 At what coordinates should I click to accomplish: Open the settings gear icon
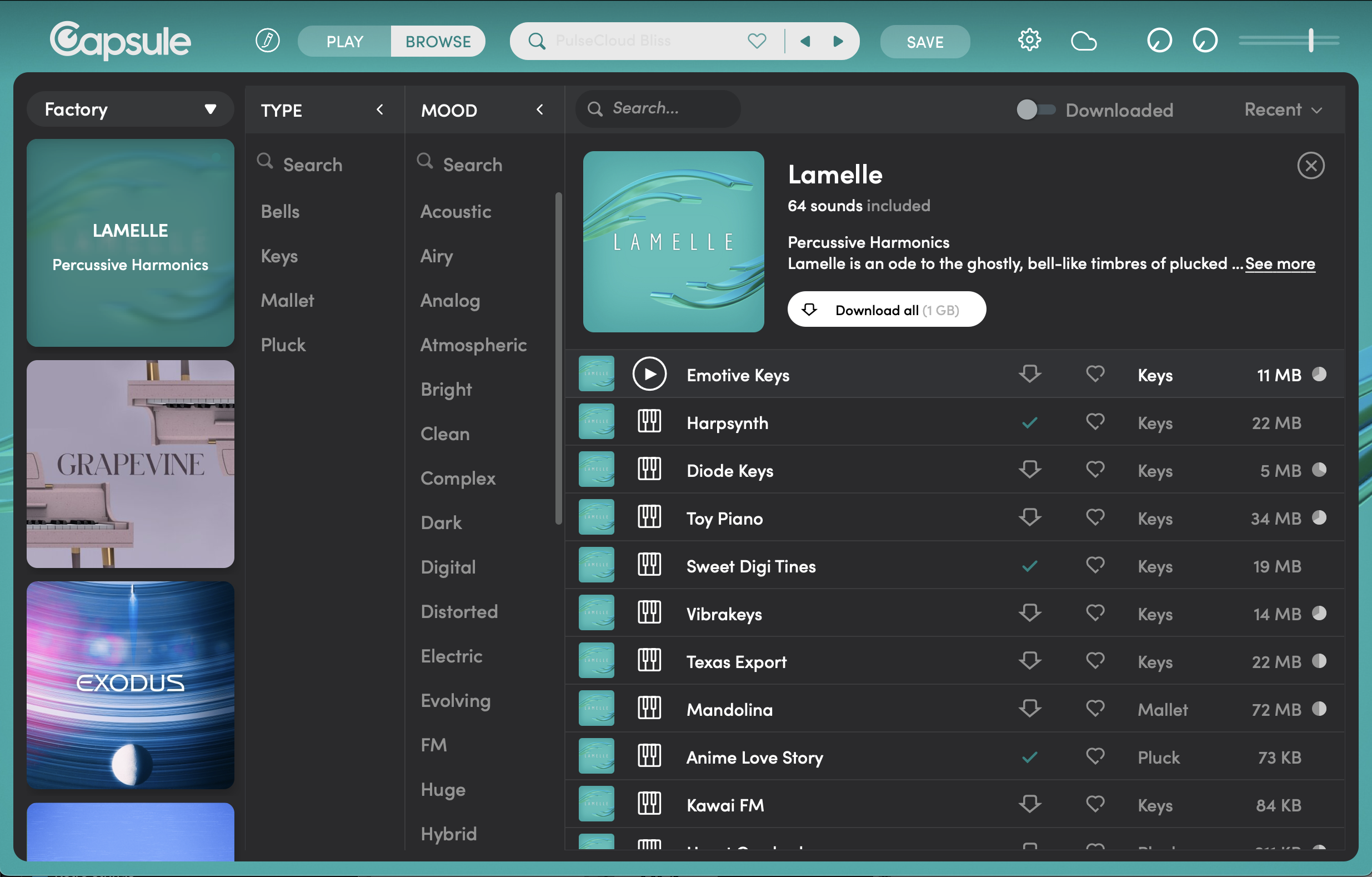pos(1029,41)
